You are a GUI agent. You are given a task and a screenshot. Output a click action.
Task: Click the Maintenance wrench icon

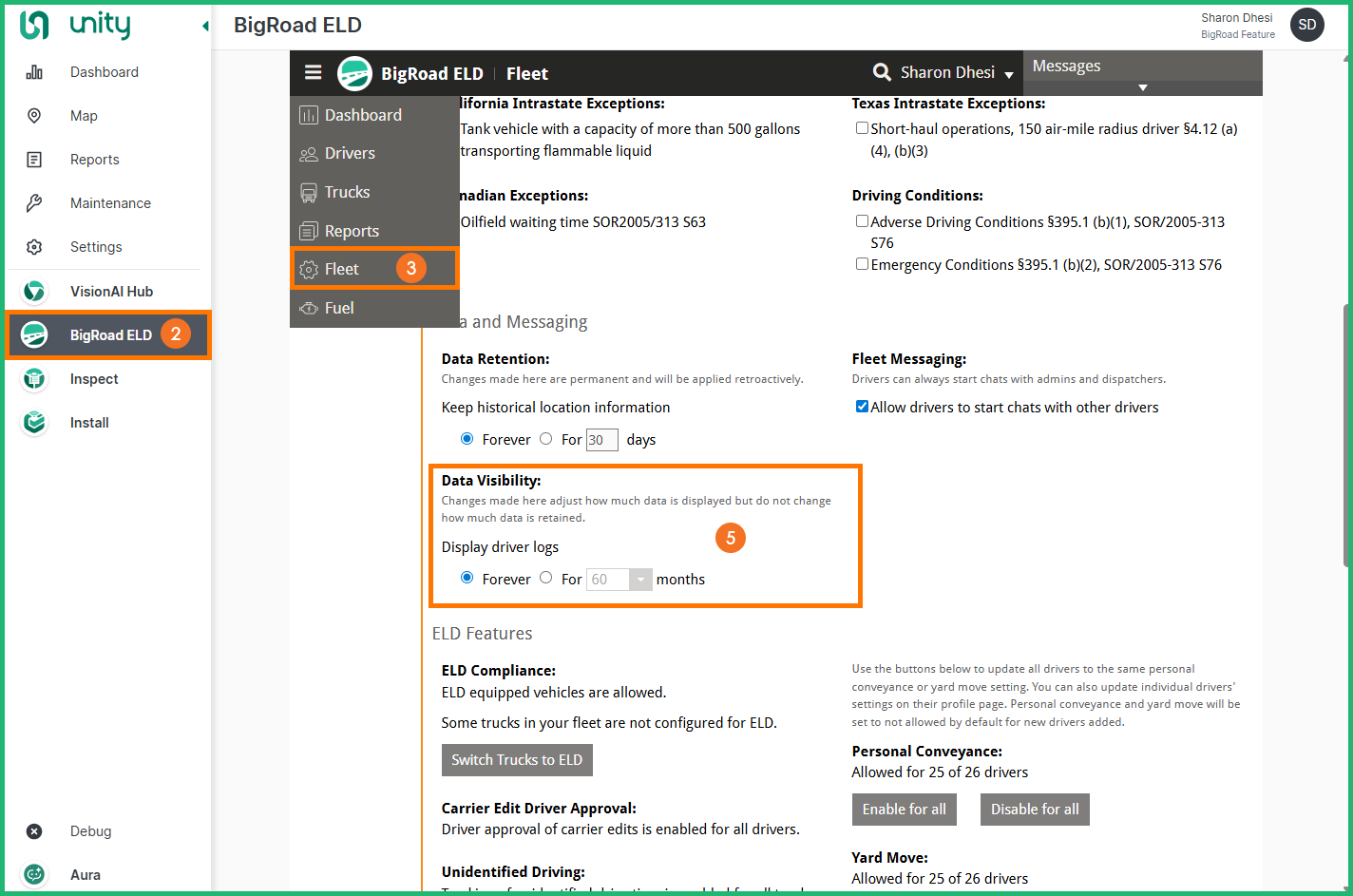click(34, 203)
